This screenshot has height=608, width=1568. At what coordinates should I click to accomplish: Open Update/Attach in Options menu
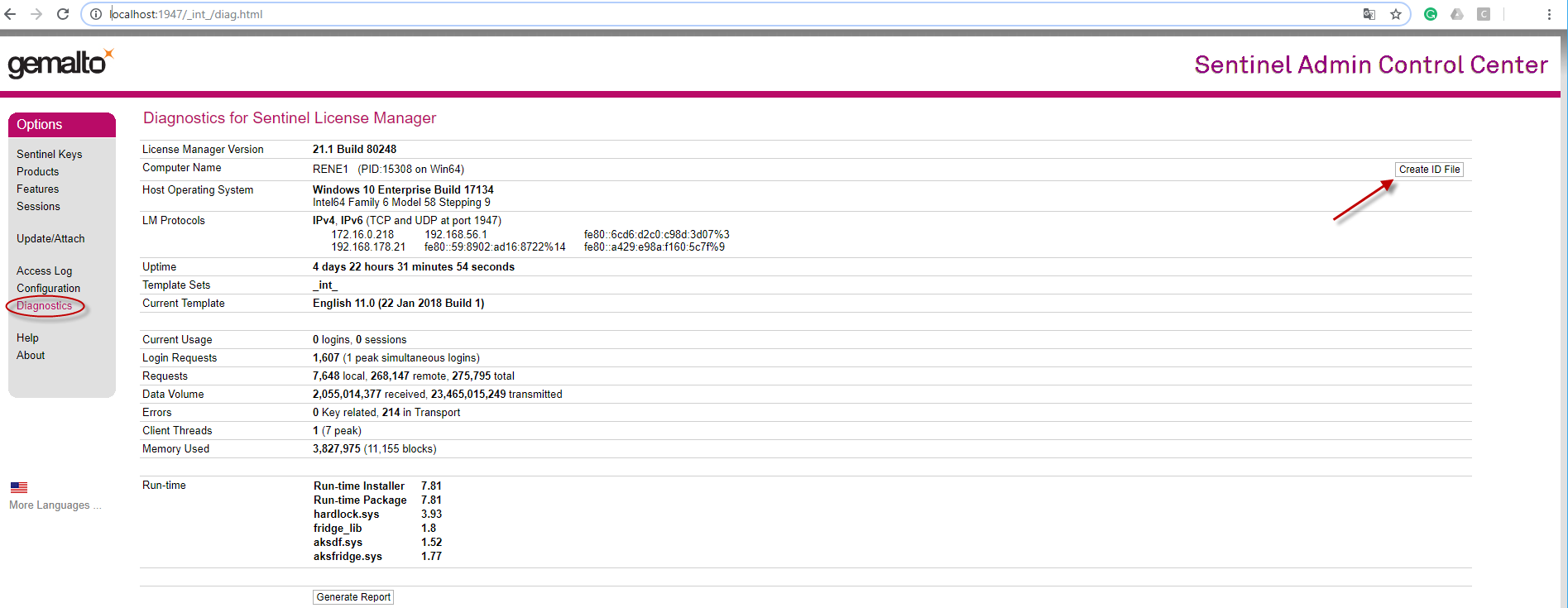pos(50,238)
